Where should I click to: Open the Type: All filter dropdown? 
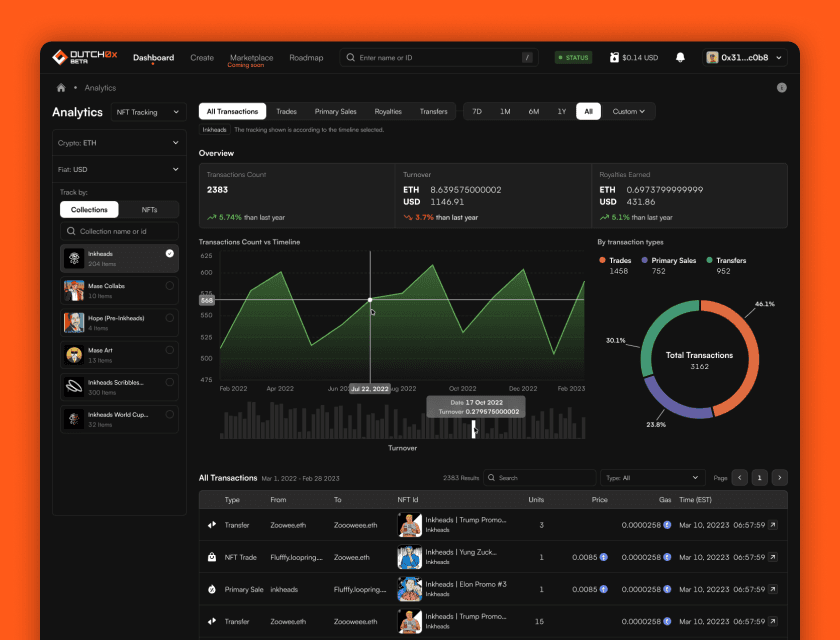pyautogui.click(x=652, y=478)
